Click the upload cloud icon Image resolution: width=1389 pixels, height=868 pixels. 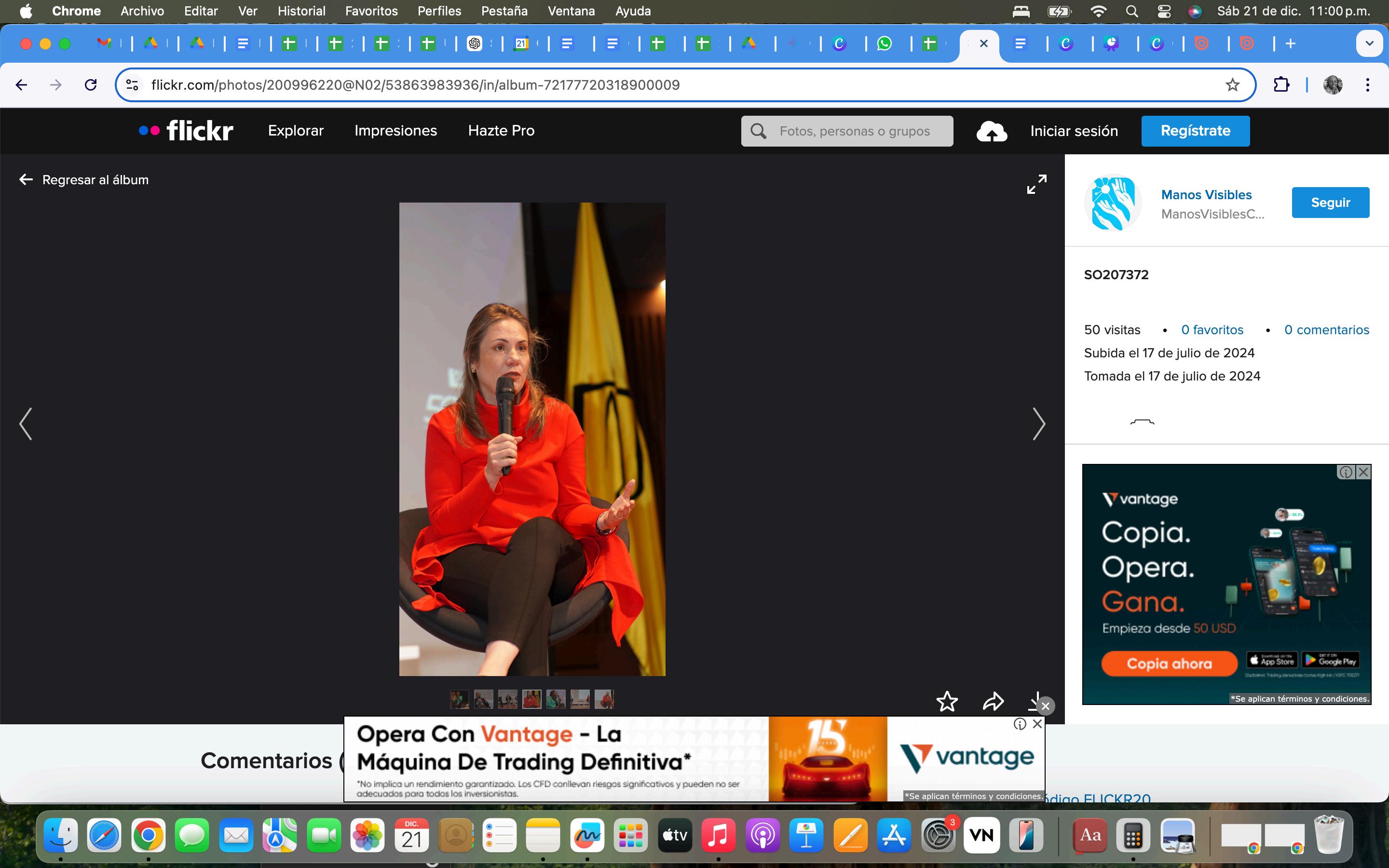[991, 132]
